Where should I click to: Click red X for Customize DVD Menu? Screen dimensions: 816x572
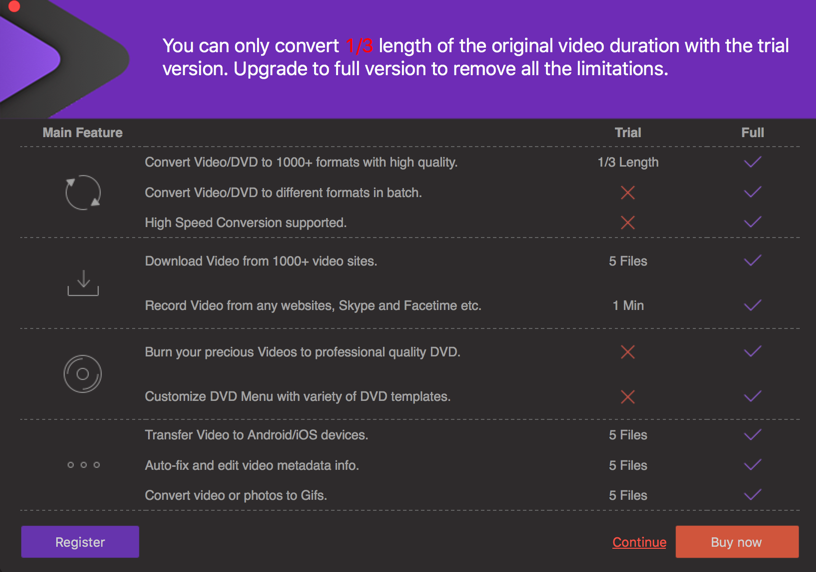pos(628,397)
